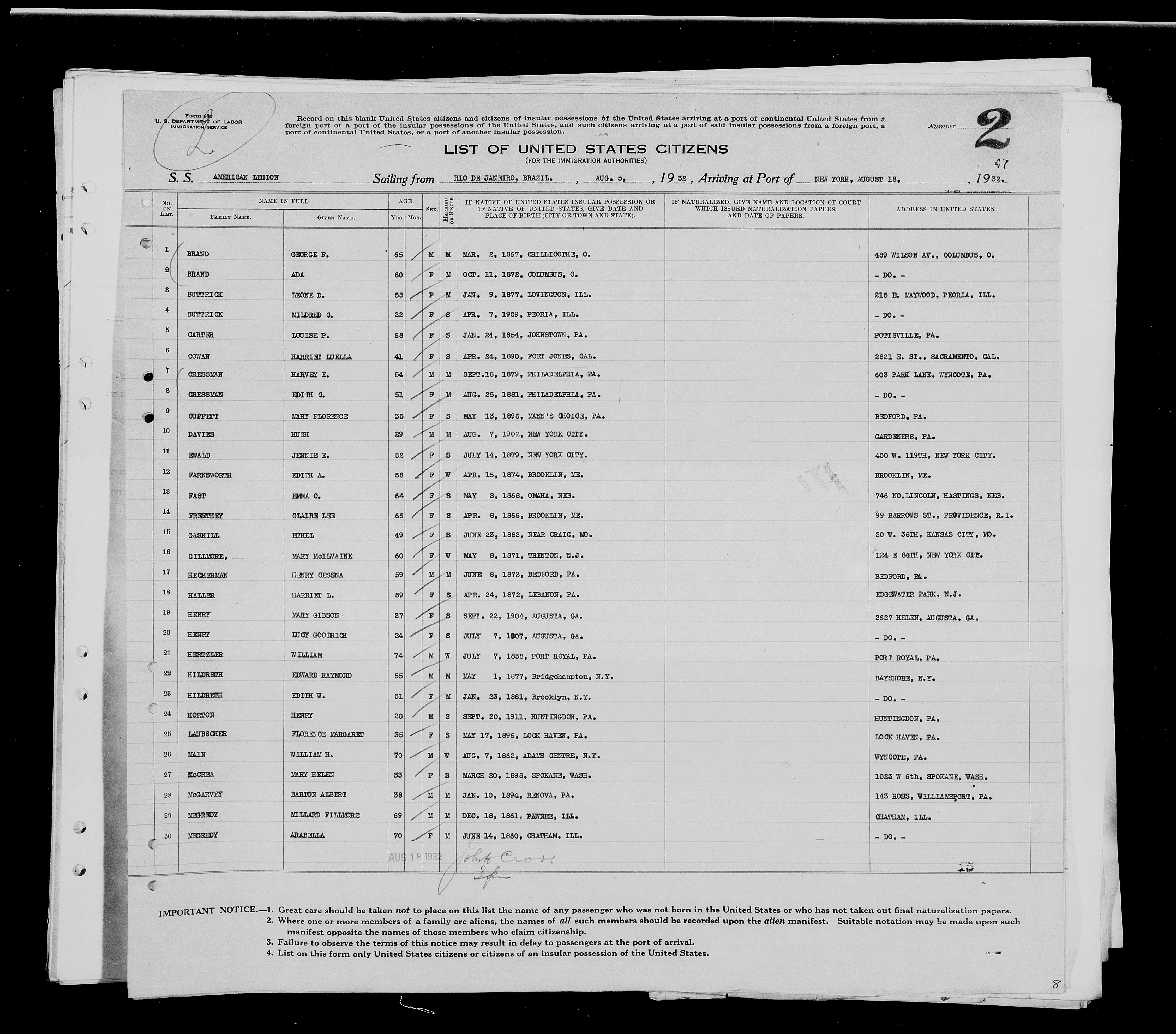This screenshot has height=1034, width=1176.
Task: Click the ship name AMERICAN LEGION
Action: click(x=246, y=178)
